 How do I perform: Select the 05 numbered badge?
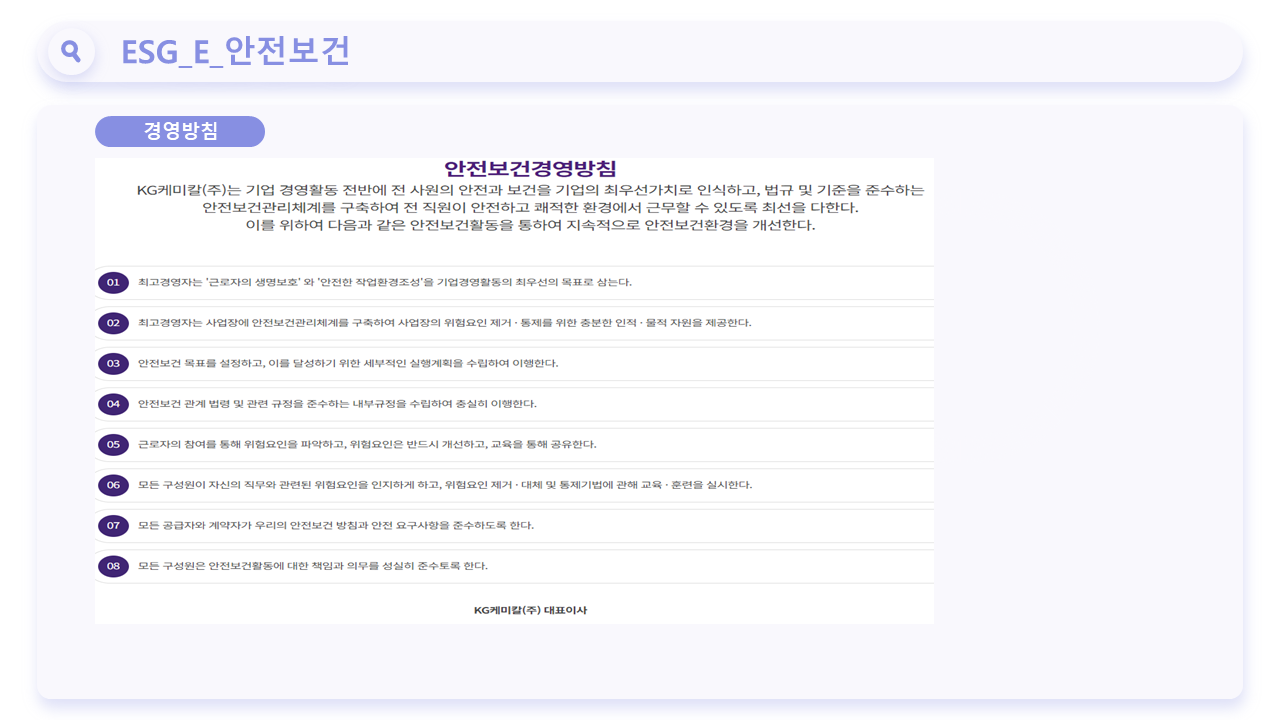coord(113,444)
